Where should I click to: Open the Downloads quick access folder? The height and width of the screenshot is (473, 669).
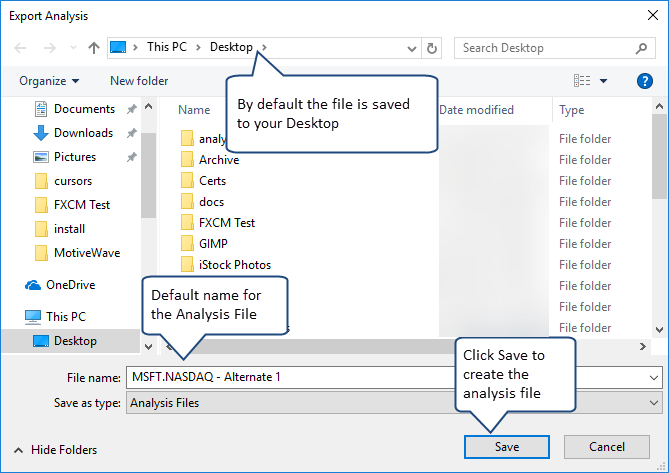pos(83,133)
